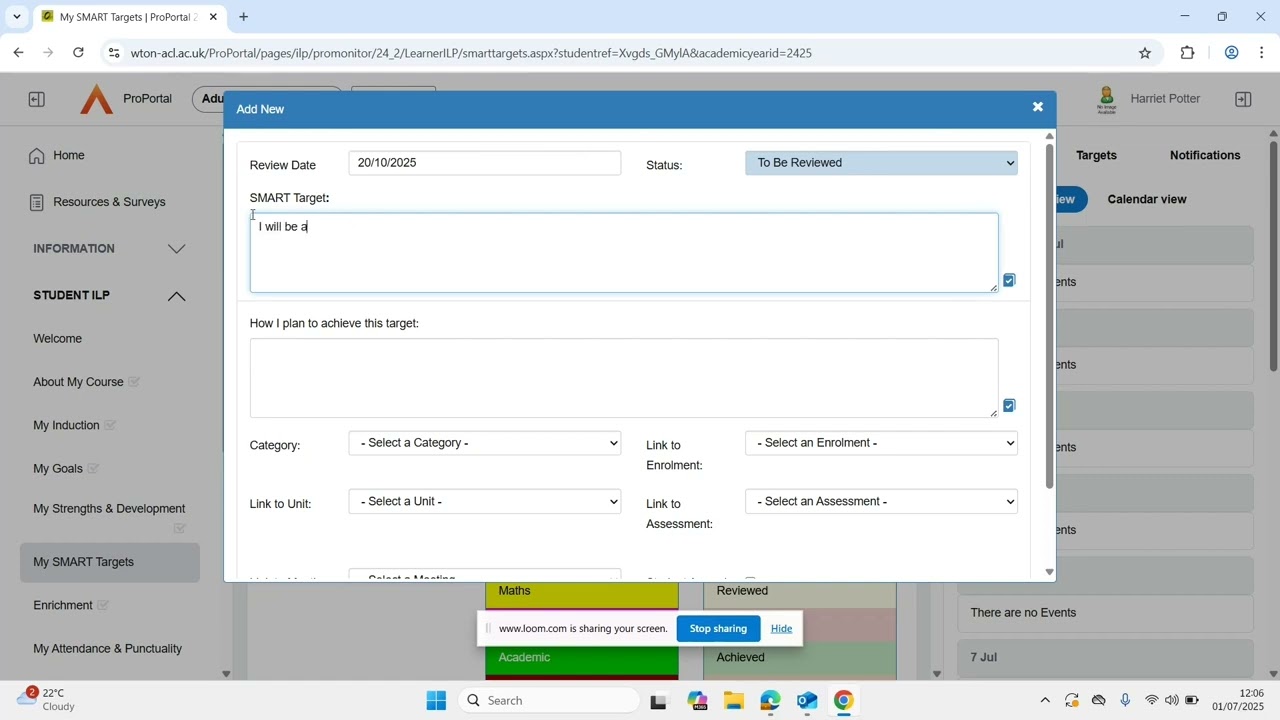Open the Status dropdown

[x=881, y=163]
